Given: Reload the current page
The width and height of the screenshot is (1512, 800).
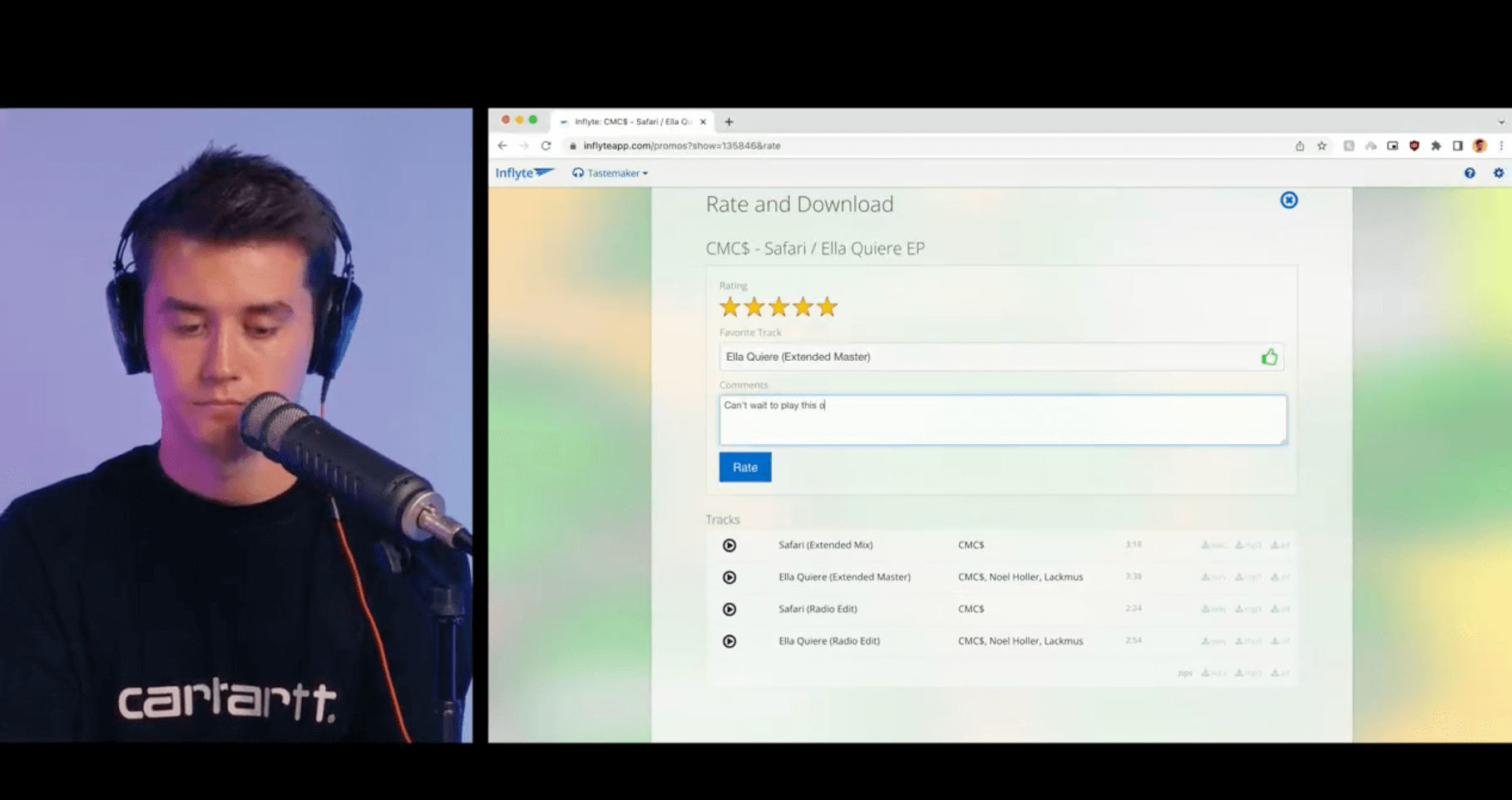Looking at the screenshot, I should click(x=546, y=146).
